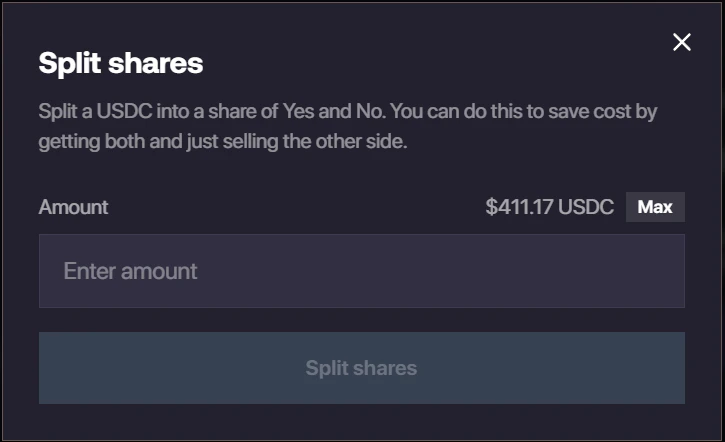Dismiss the dialog with the X icon

[x=682, y=42]
